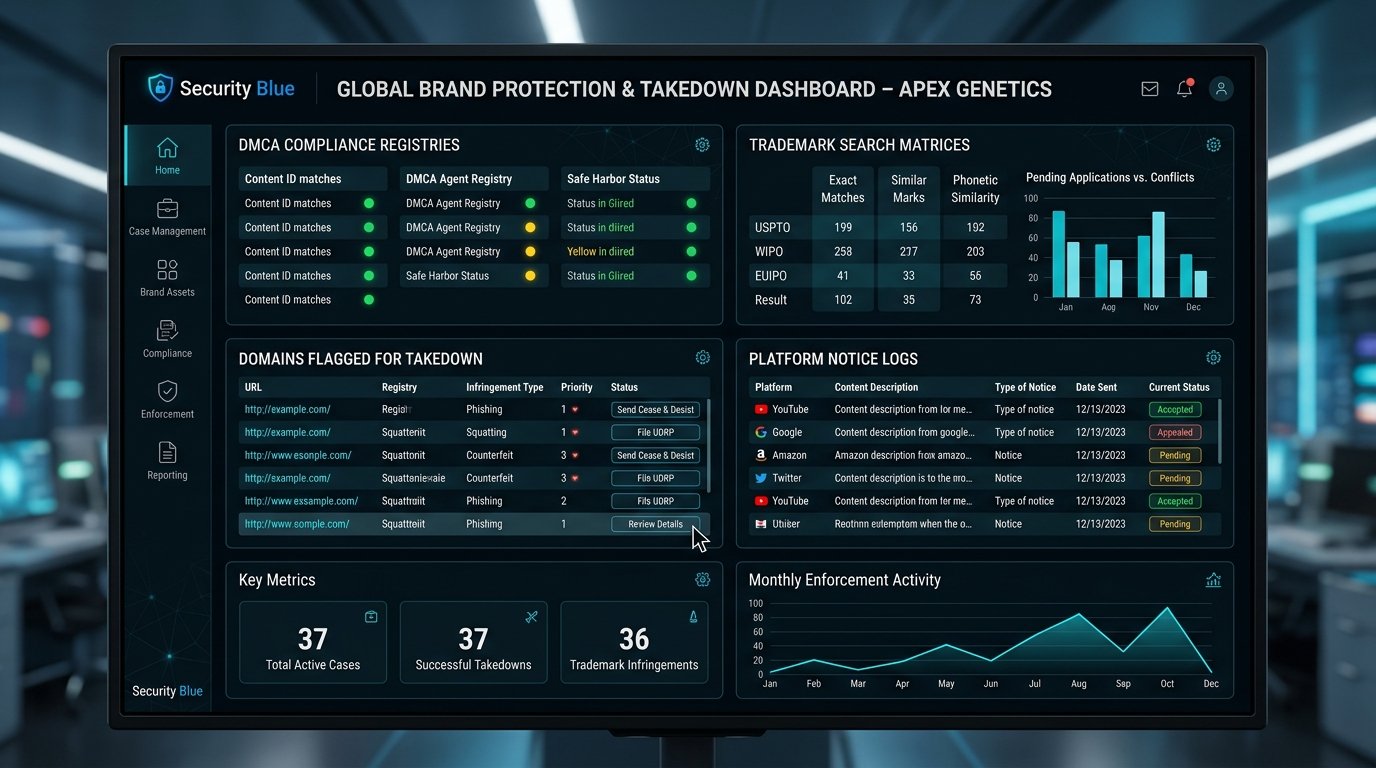Screen dimensions: 1376x768
Task: Click File UDRP in the Squatting row
Action: point(655,433)
